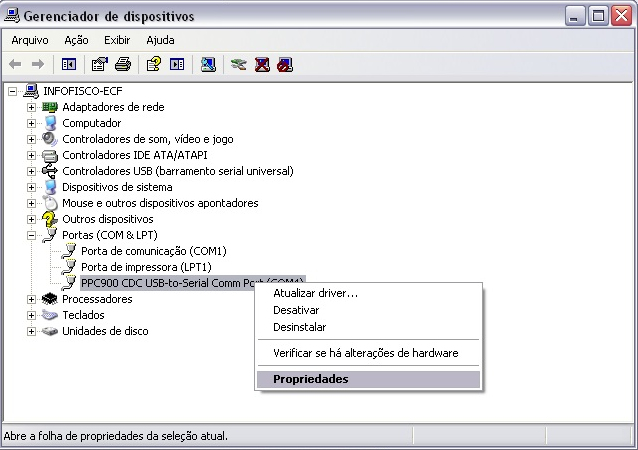Choose Desativar in the context menu
The height and width of the screenshot is (450, 638).
(x=369, y=310)
